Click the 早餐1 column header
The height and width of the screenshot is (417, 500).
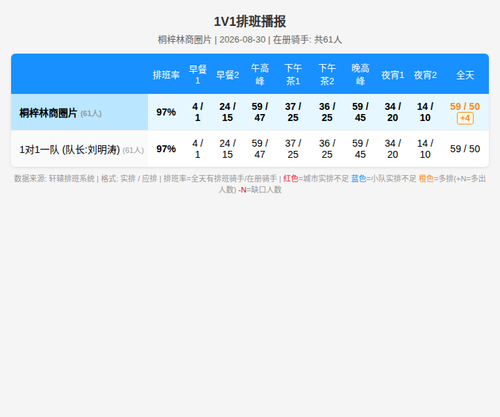tap(198, 75)
